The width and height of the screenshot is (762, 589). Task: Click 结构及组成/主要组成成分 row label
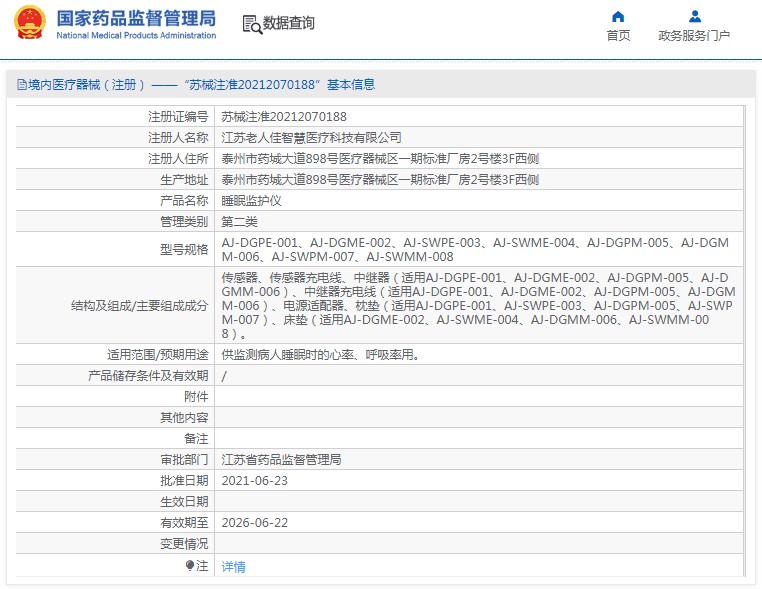(139, 306)
